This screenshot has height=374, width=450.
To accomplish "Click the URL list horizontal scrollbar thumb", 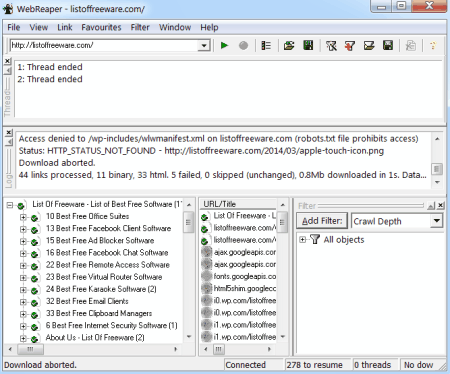I will (218, 349).
